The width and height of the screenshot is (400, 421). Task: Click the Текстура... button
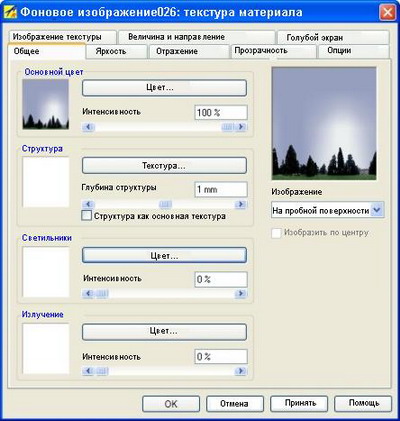click(x=164, y=166)
